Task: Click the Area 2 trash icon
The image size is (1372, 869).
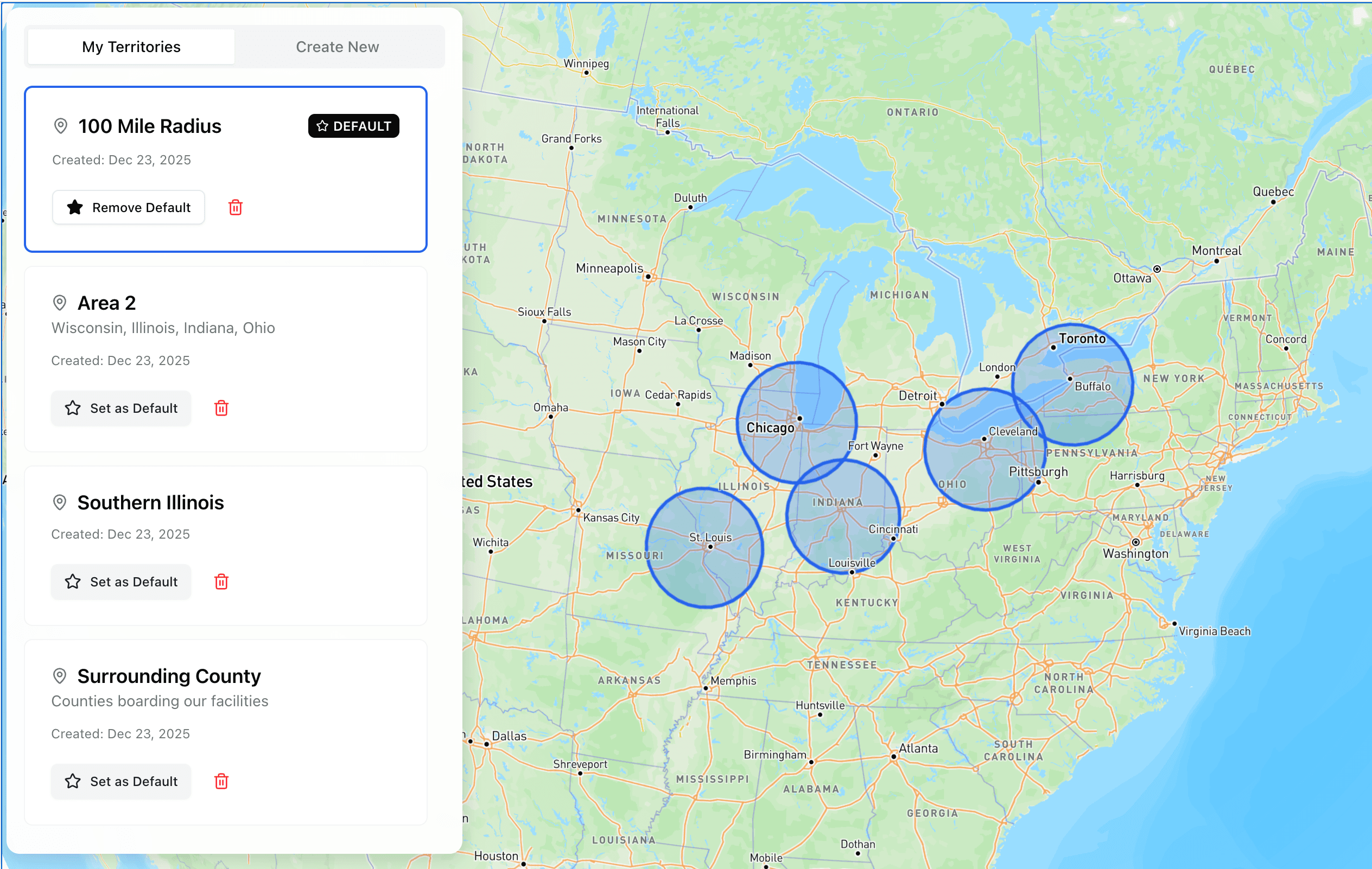Action: click(x=221, y=408)
